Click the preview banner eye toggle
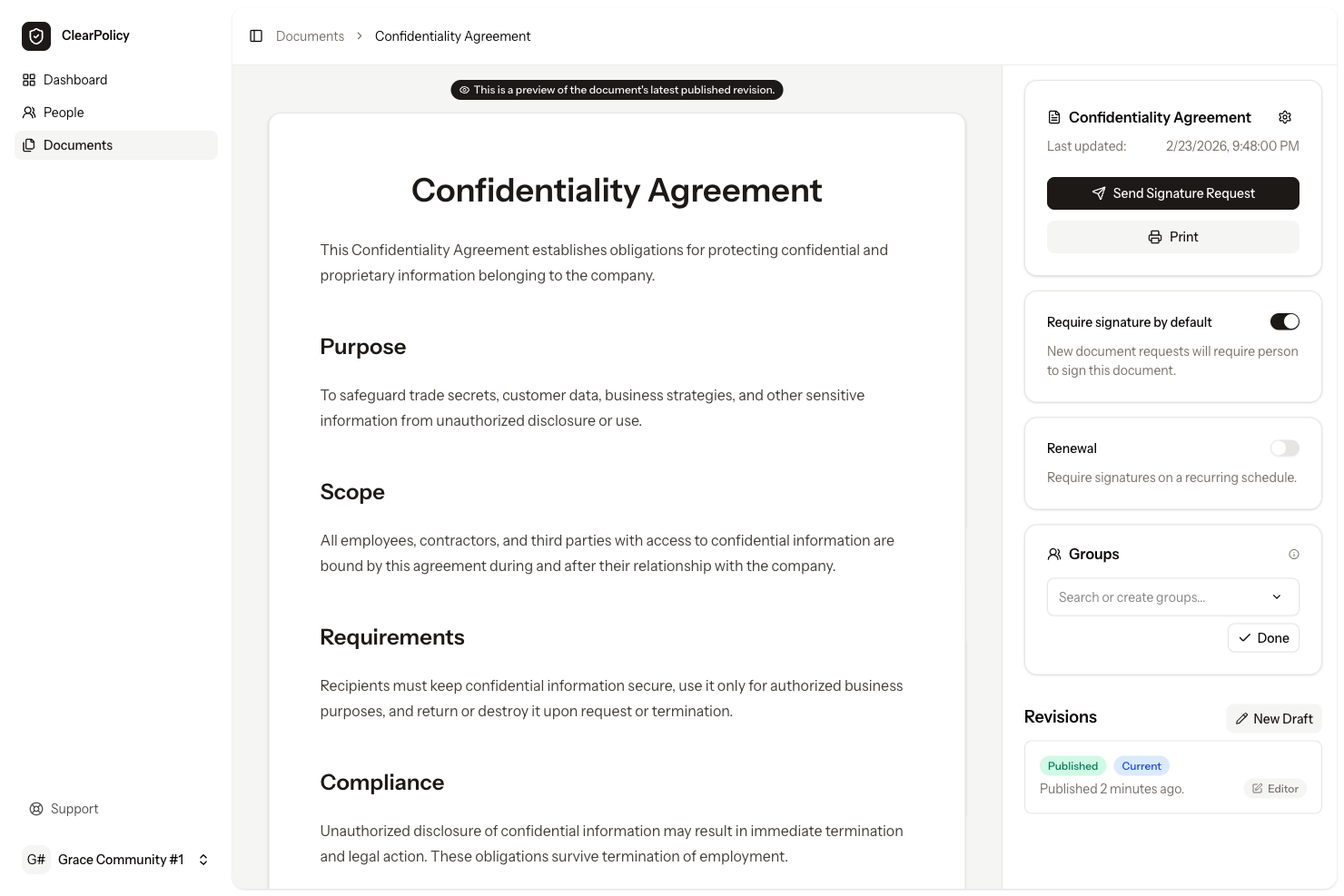The width and height of the screenshot is (1344, 896). tap(466, 89)
